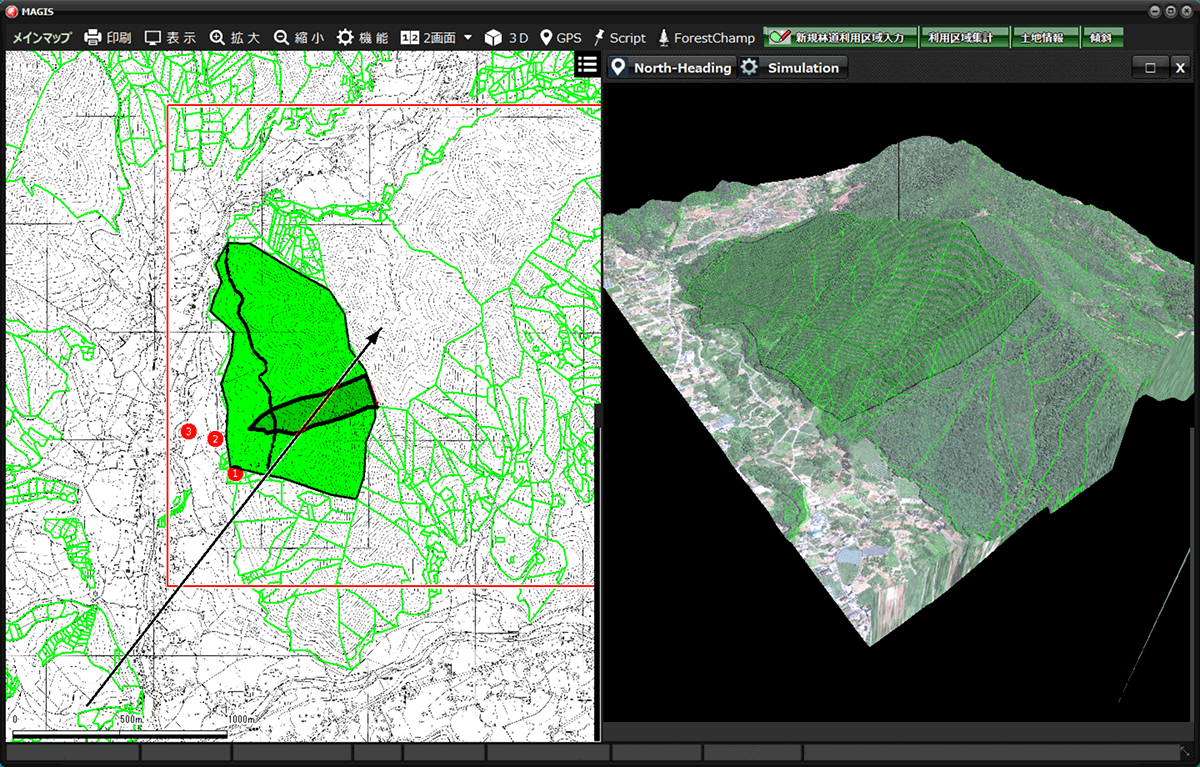
Task: Click red marker number 1 on map
Action: coord(235,473)
